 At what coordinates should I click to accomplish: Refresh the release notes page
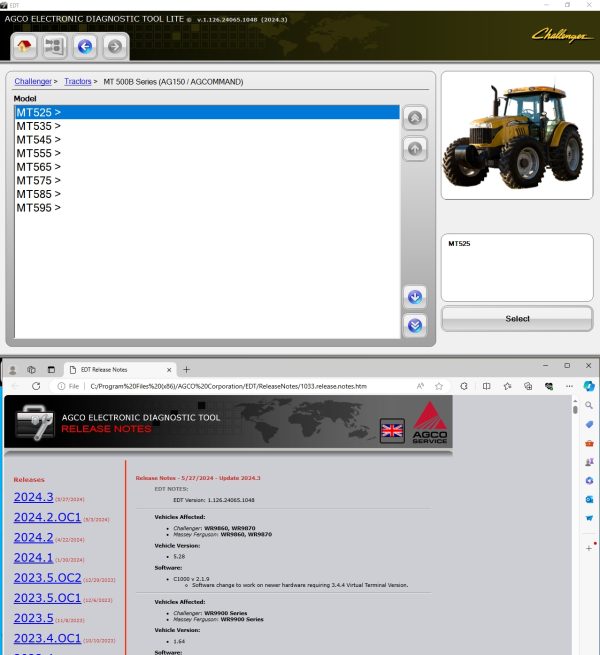point(36,386)
